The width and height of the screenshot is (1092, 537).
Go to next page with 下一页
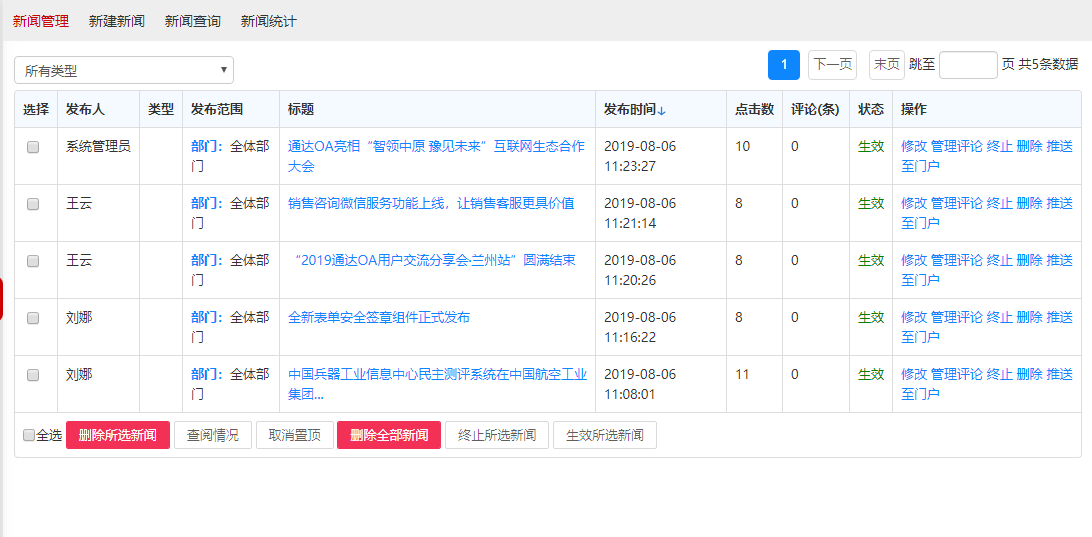832,65
